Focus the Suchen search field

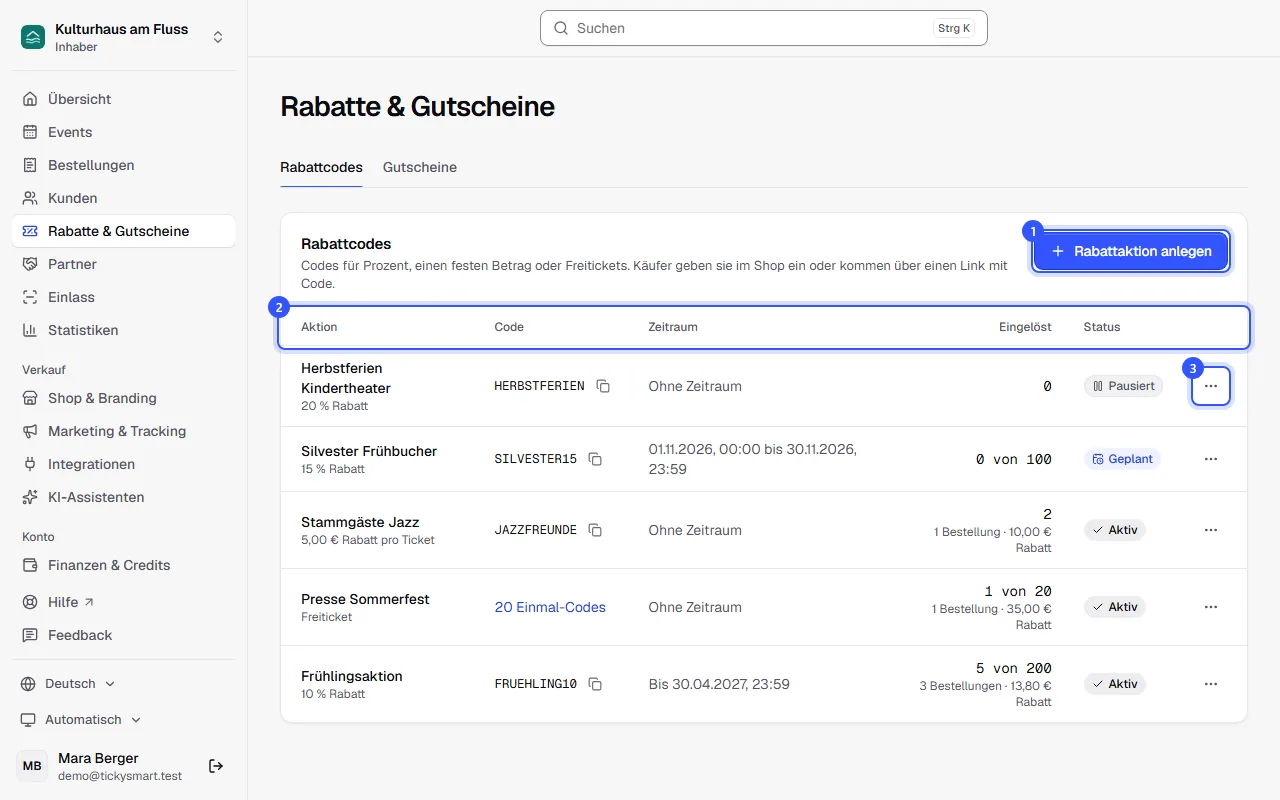764,28
